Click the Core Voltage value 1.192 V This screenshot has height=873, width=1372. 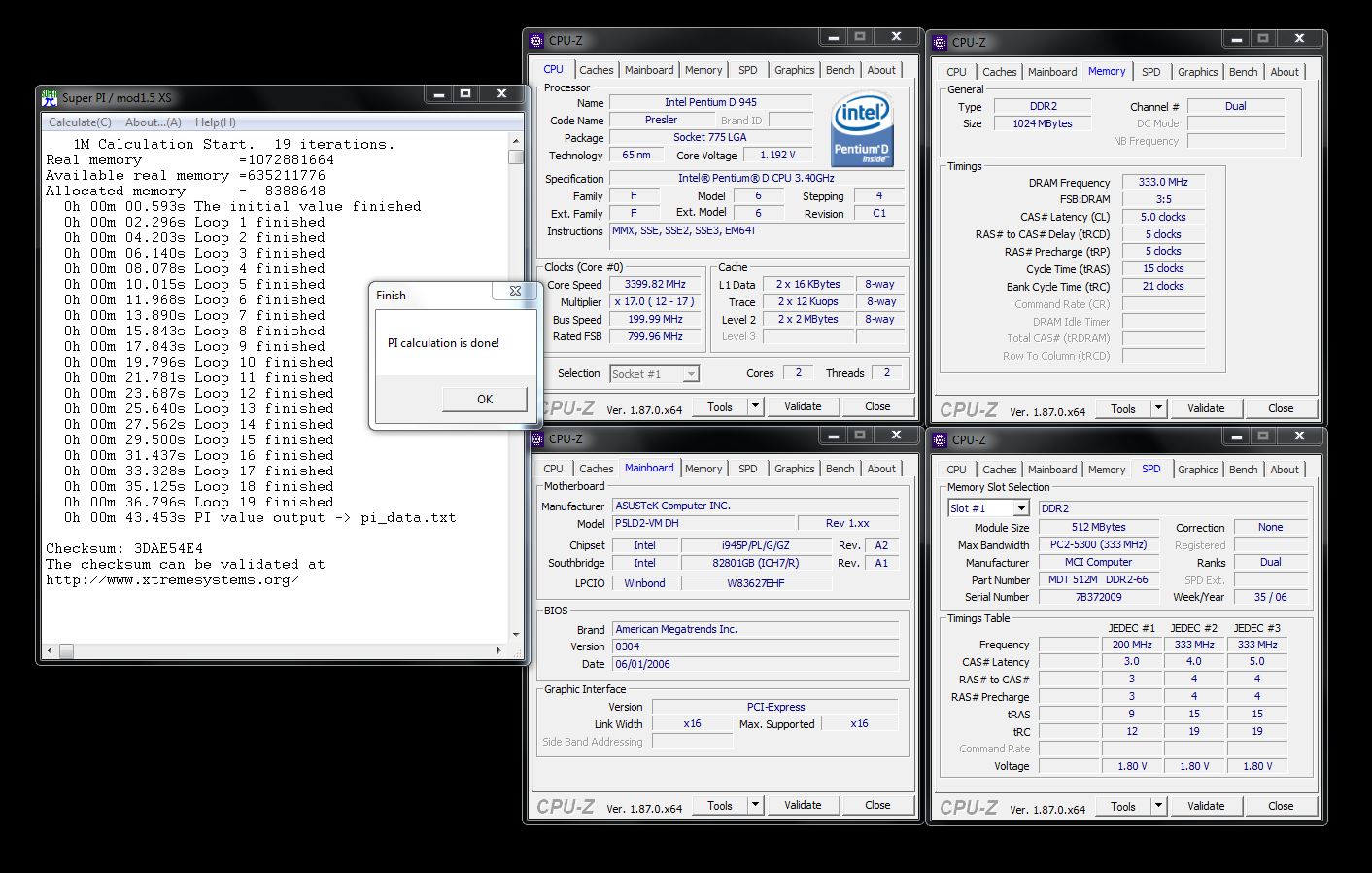[x=777, y=155]
